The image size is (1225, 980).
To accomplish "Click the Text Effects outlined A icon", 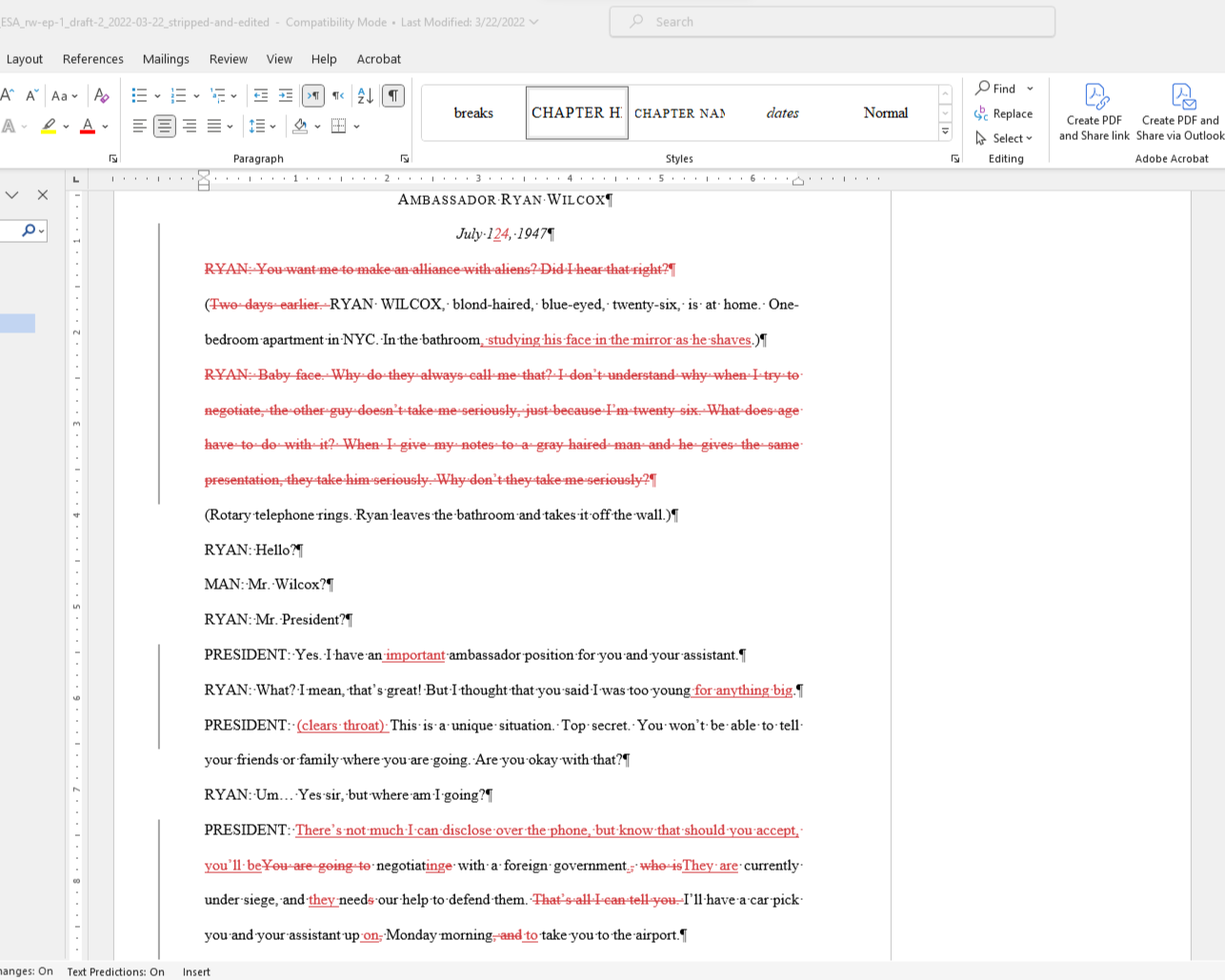I will tap(9, 126).
